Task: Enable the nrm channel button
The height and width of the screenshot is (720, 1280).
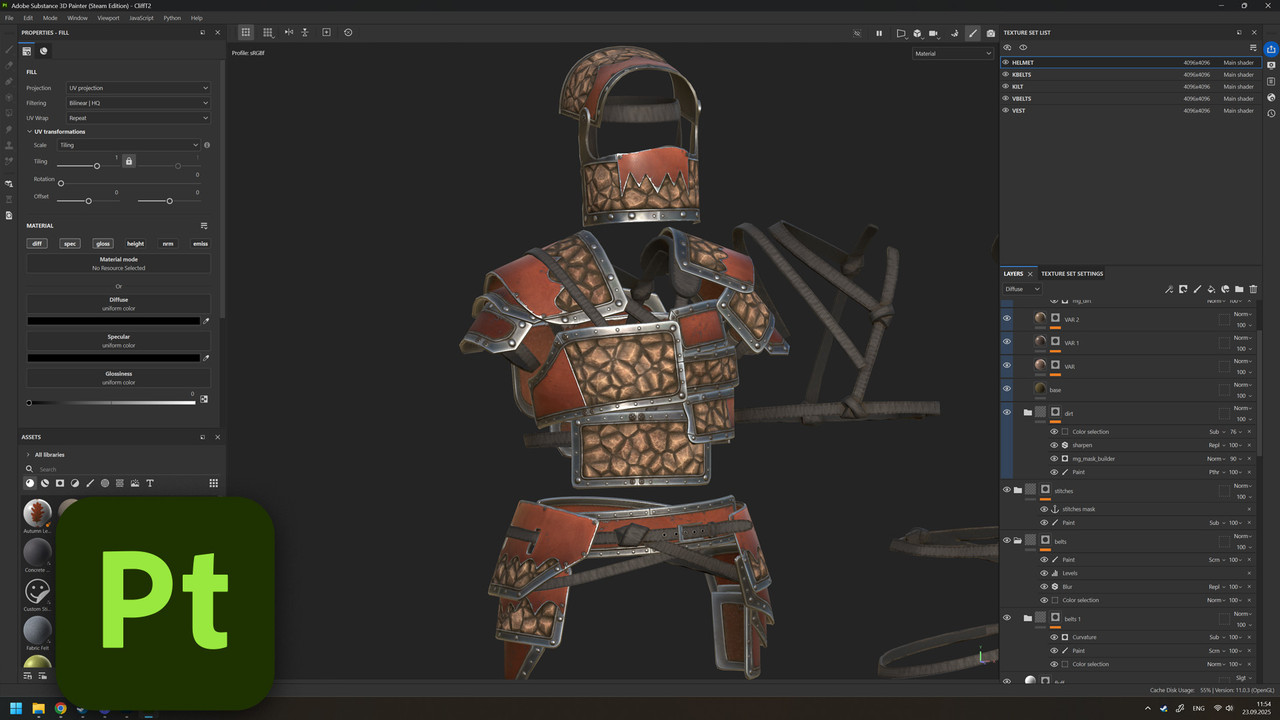Action: [x=168, y=243]
